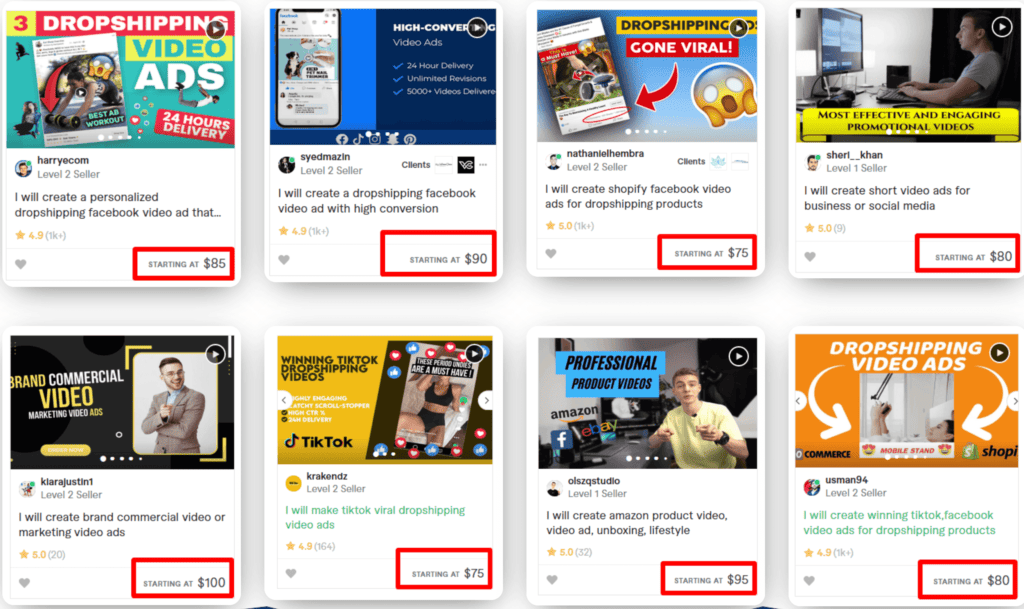Favorite harryecom's gig with the heart icon

pyautogui.click(x=21, y=264)
